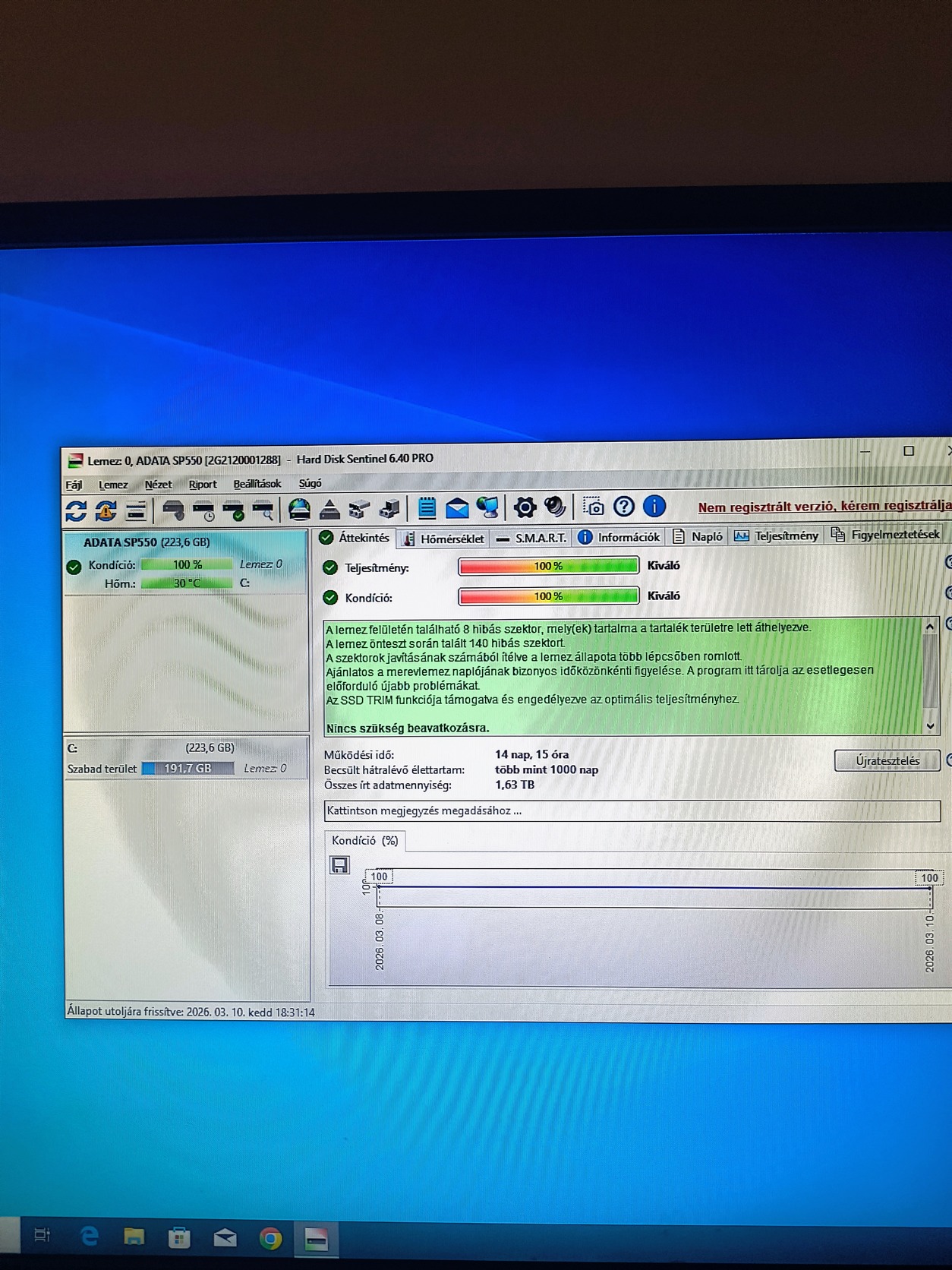
Task: Click the blue envelope email icon
Action: [457, 508]
